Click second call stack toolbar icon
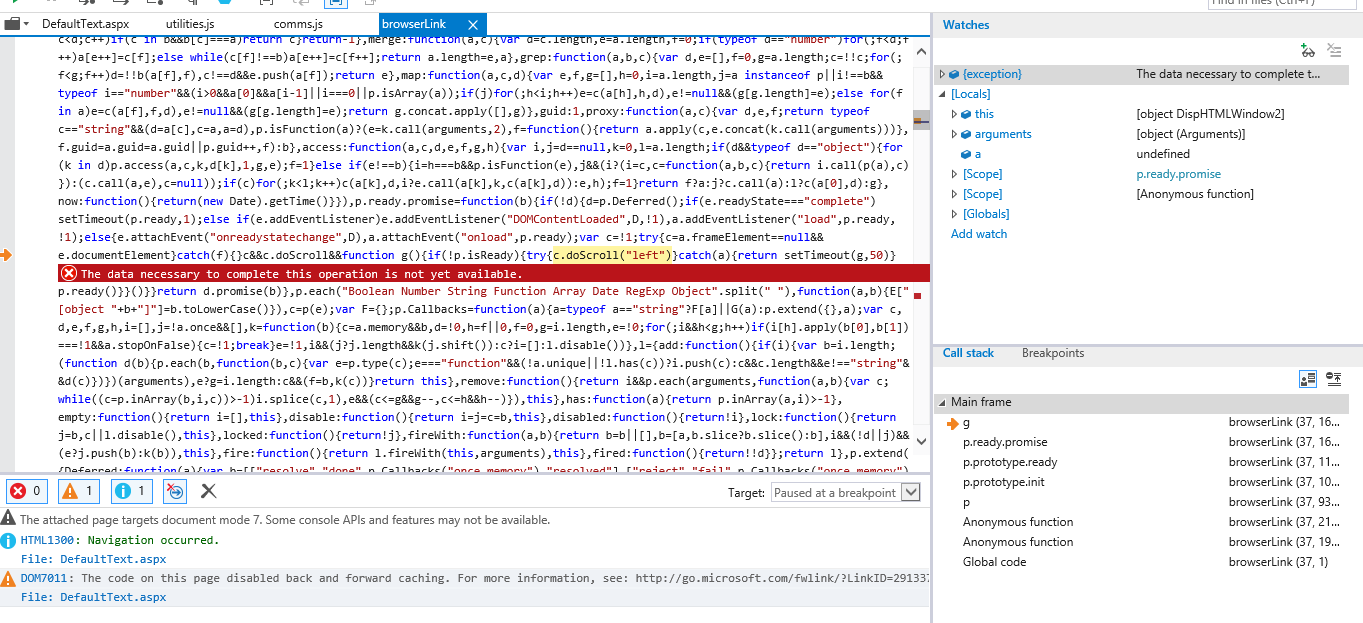Image resolution: width=1363 pixels, height=623 pixels. click(x=1333, y=378)
